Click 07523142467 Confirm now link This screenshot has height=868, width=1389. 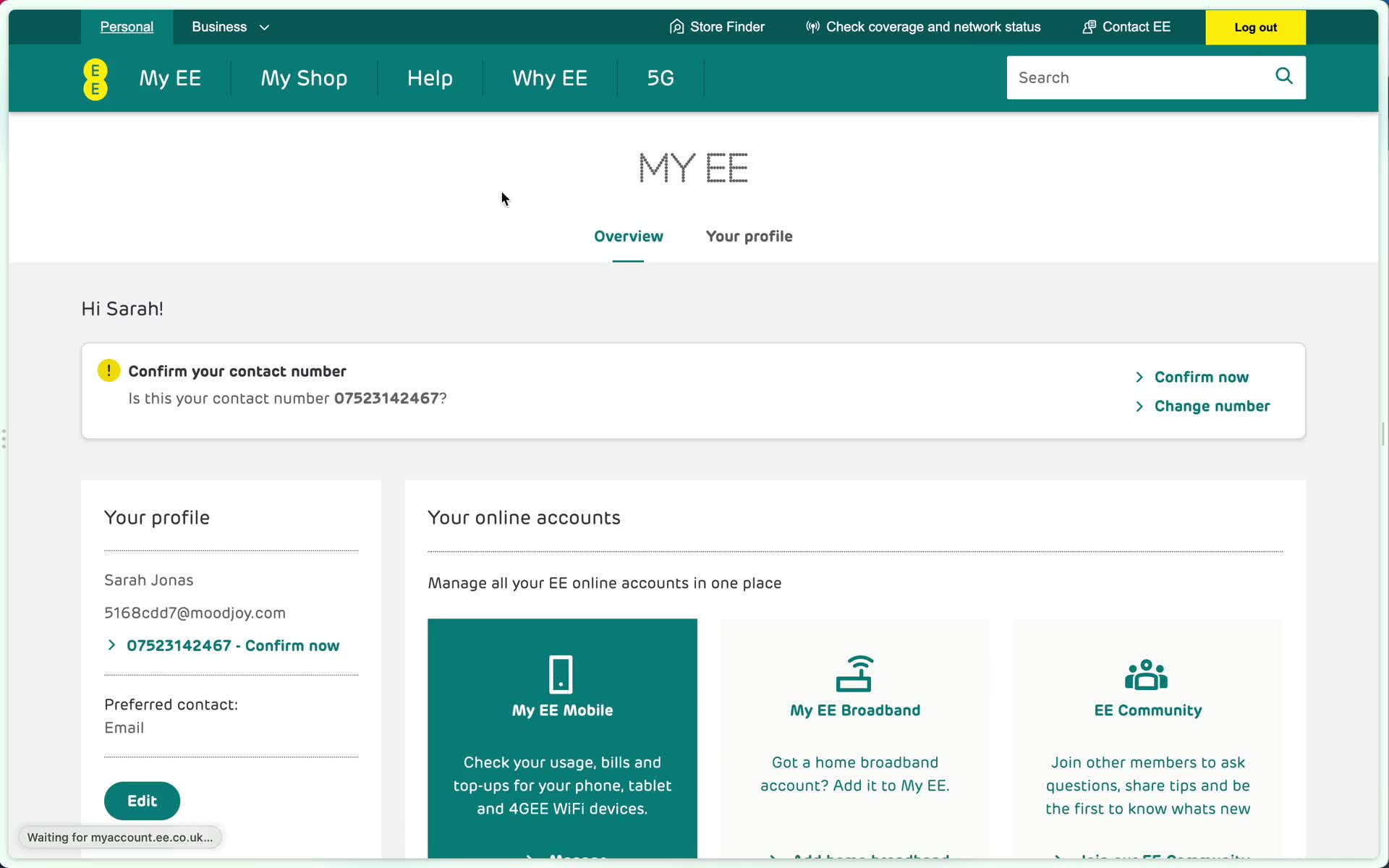point(232,645)
